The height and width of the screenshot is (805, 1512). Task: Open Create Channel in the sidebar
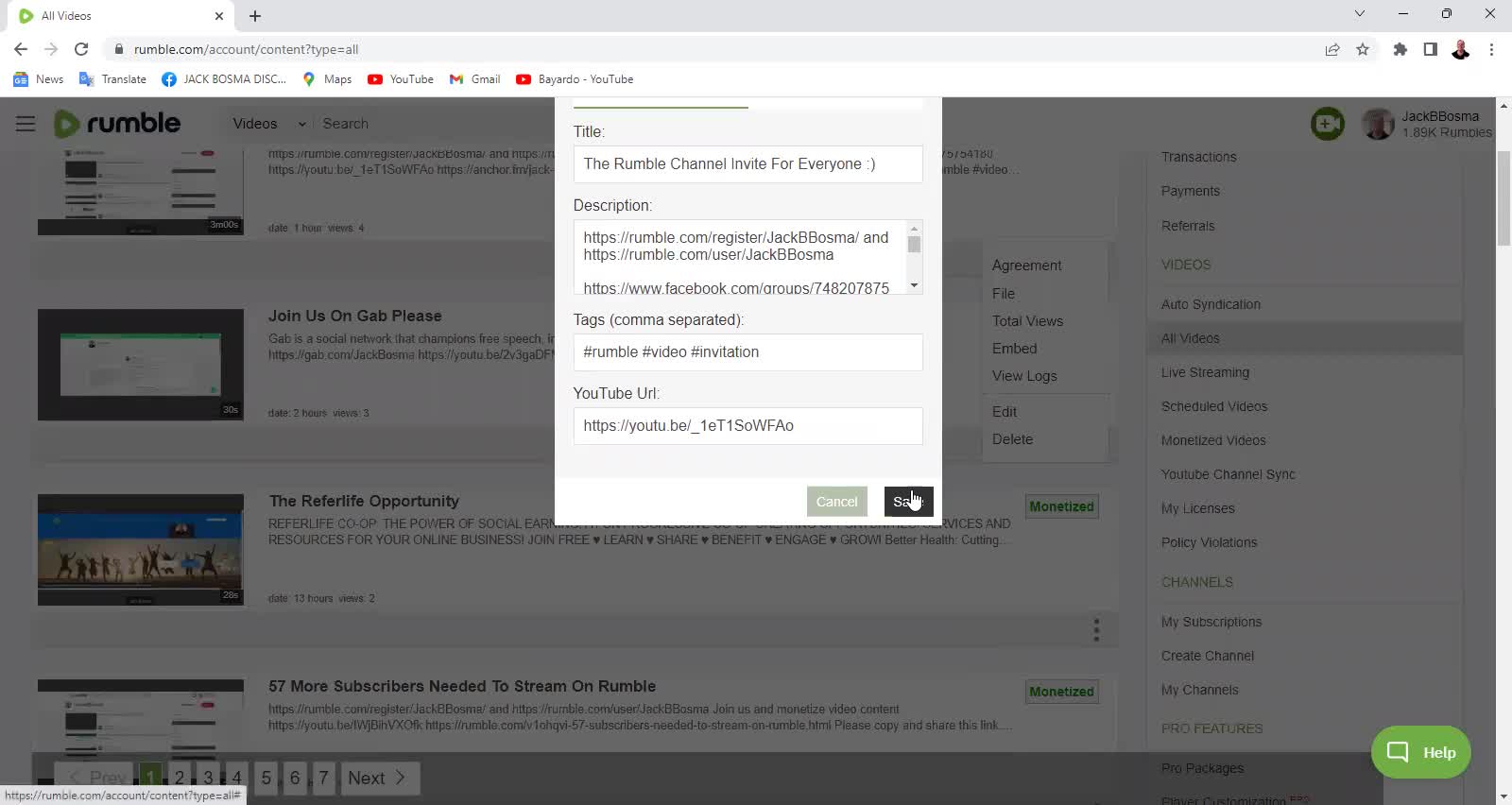1207,656
